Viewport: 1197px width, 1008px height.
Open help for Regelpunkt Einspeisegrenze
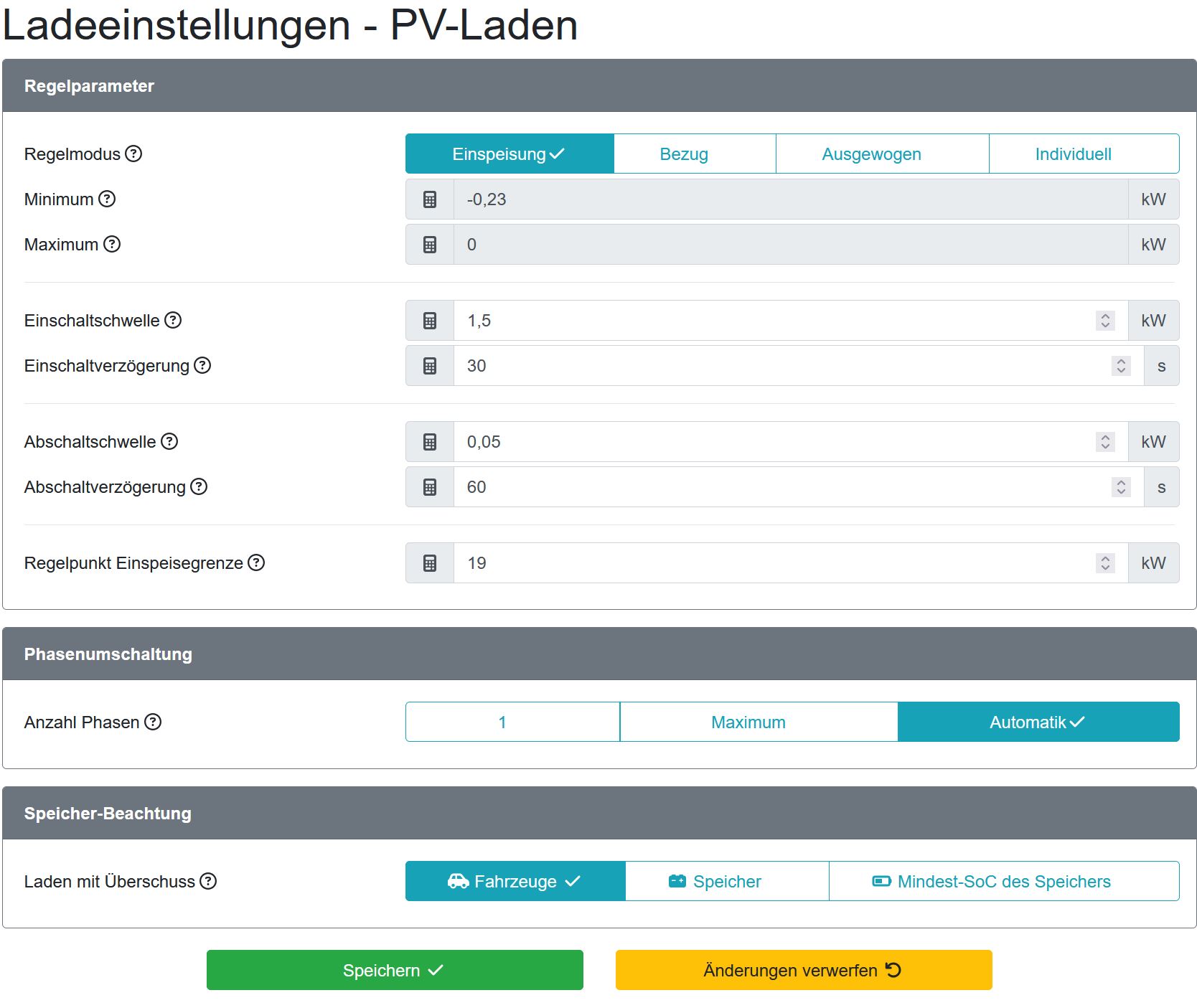[256, 562]
